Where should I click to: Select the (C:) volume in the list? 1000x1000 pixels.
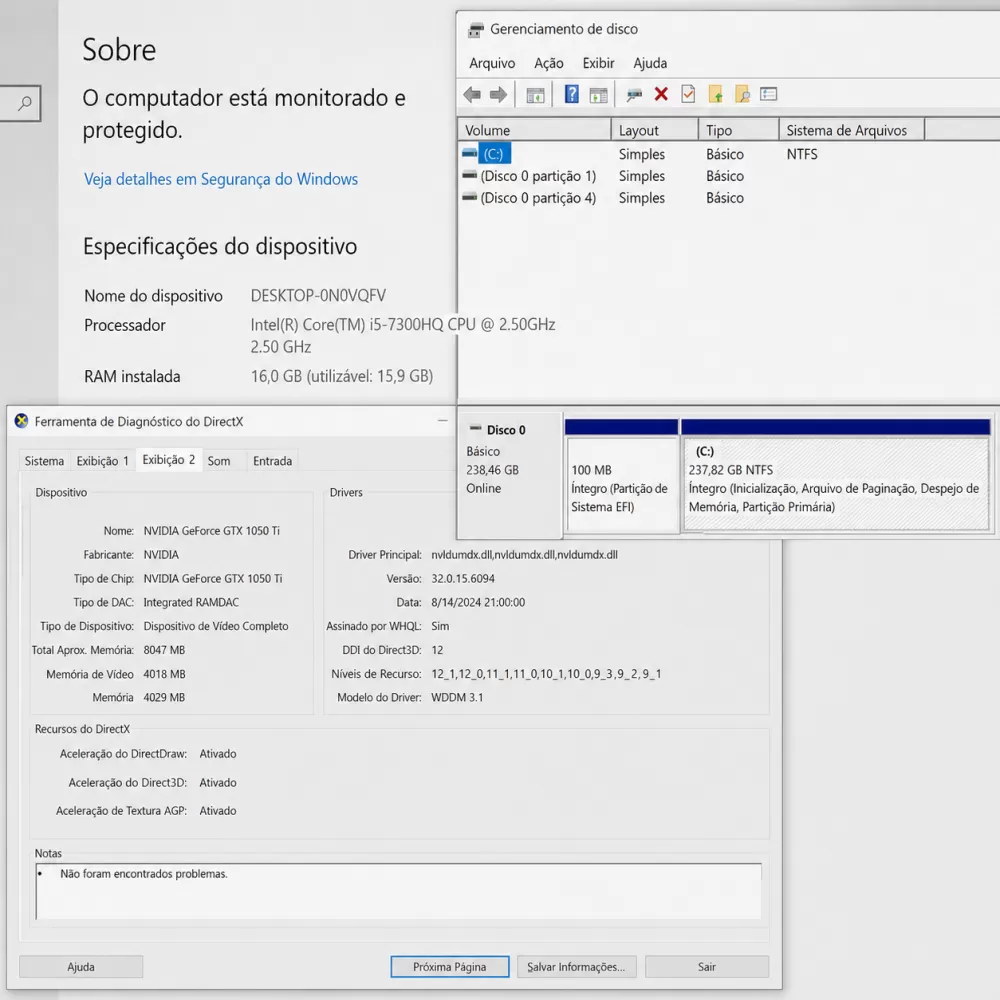tap(493, 155)
